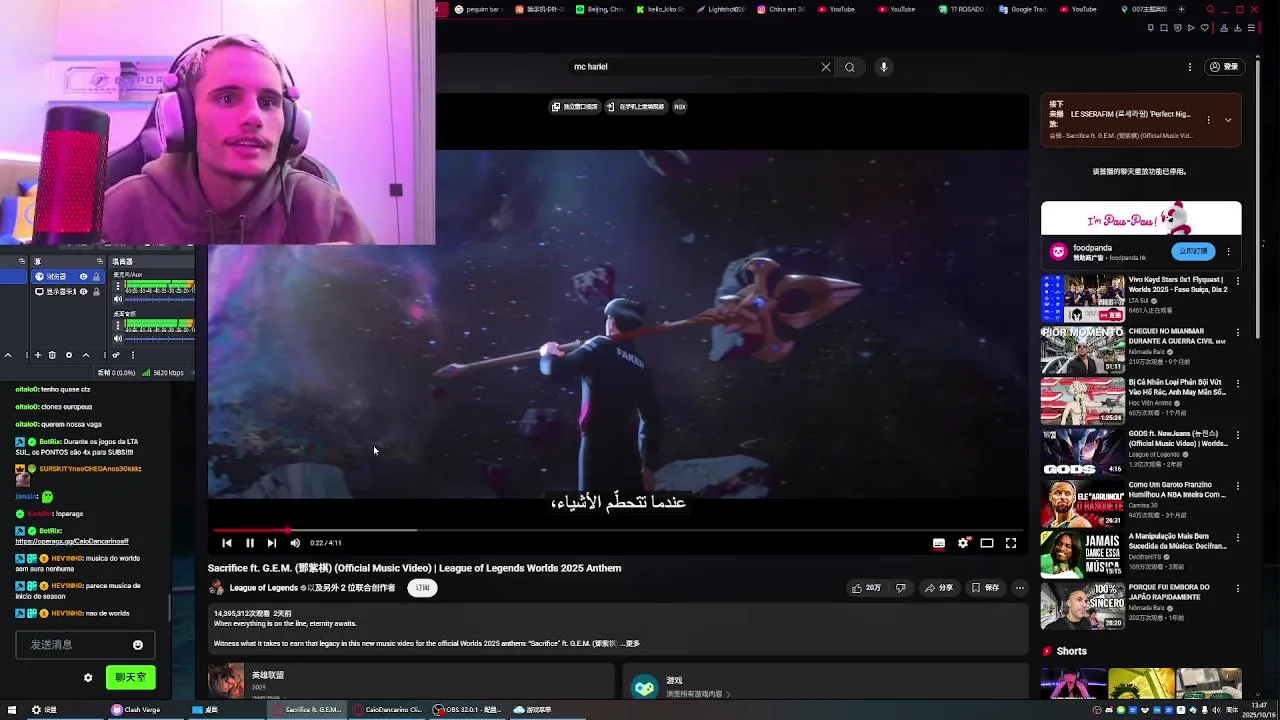Open Clash Verge from taskbar
The height and width of the screenshot is (720, 1280).
click(x=137, y=710)
